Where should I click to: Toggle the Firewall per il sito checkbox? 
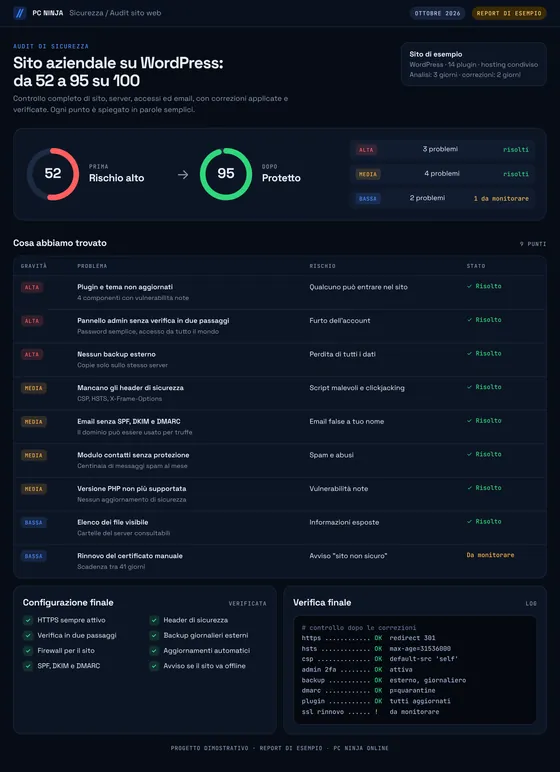point(28,651)
